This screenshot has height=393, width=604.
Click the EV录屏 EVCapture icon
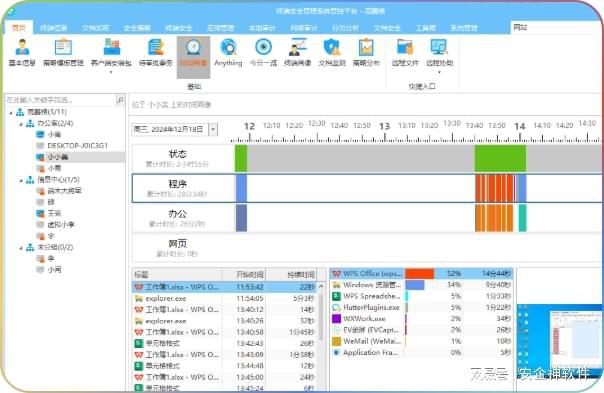[x=336, y=330]
